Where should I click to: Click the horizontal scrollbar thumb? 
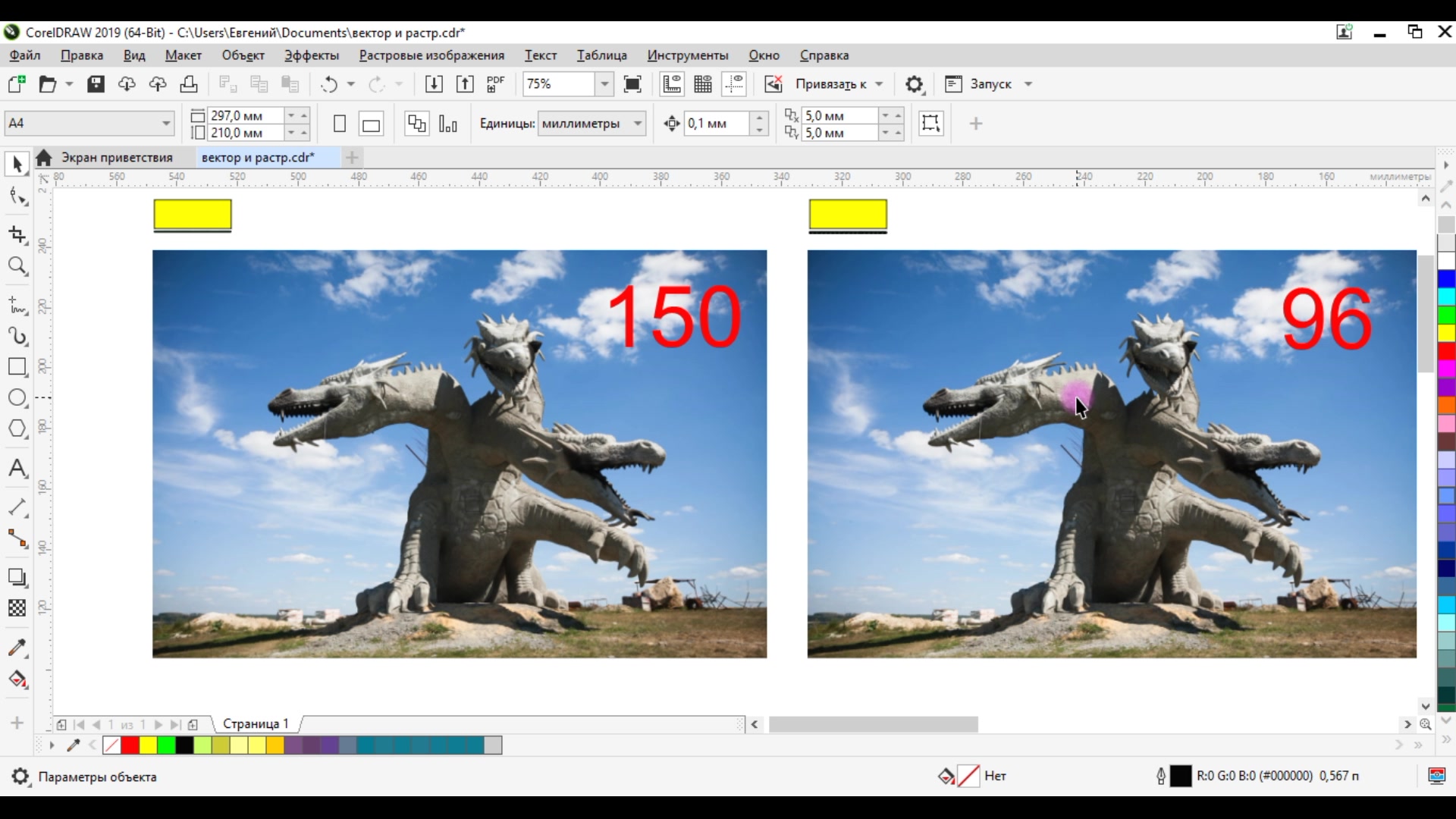[x=873, y=725]
